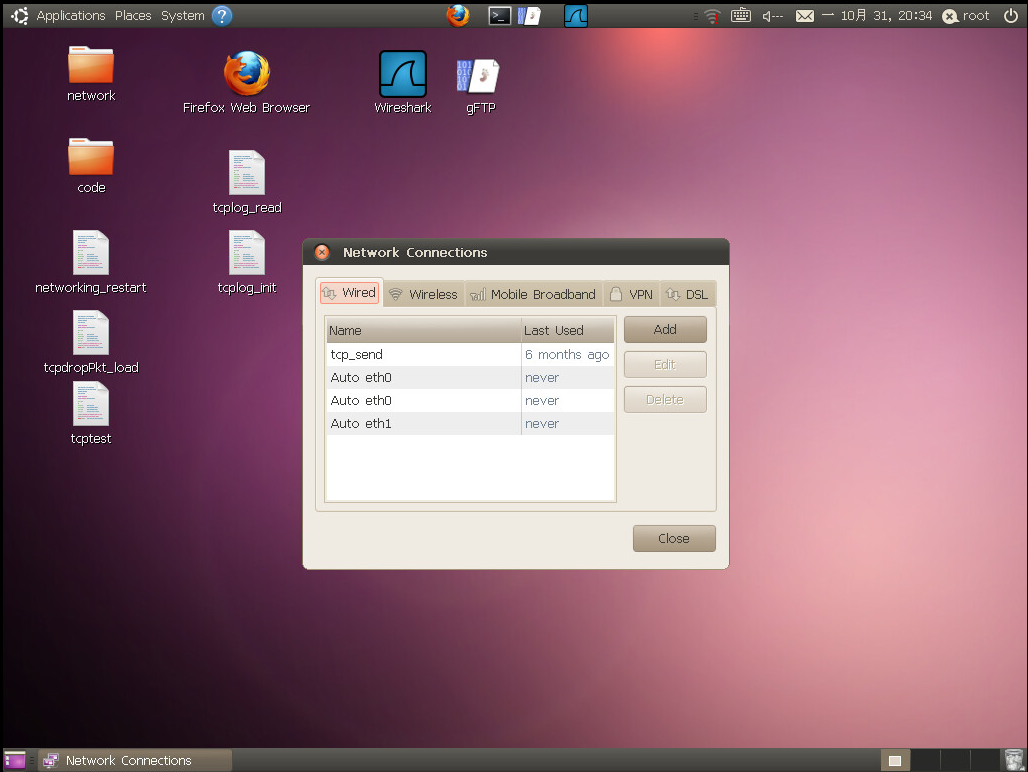The width and height of the screenshot is (1028, 772).
Task: Open the help icon beside the System menu
Action: click(222, 15)
